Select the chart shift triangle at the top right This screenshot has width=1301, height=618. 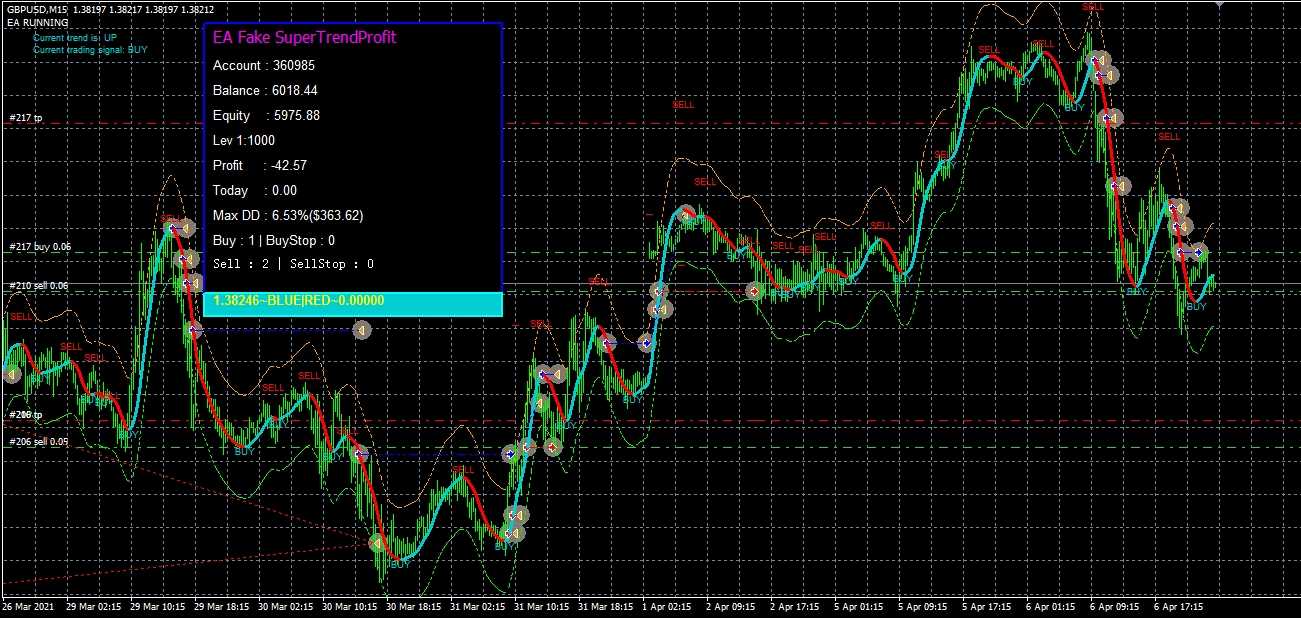(1218, 4)
